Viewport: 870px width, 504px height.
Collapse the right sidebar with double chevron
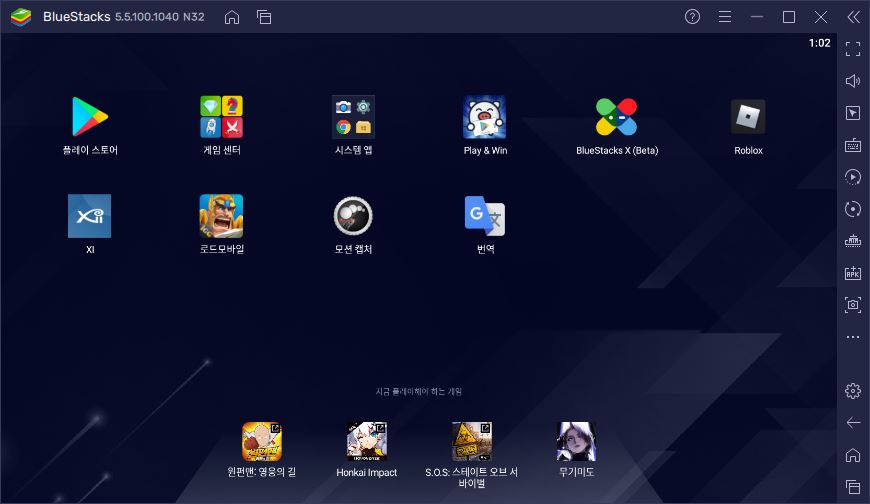point(853,17)
